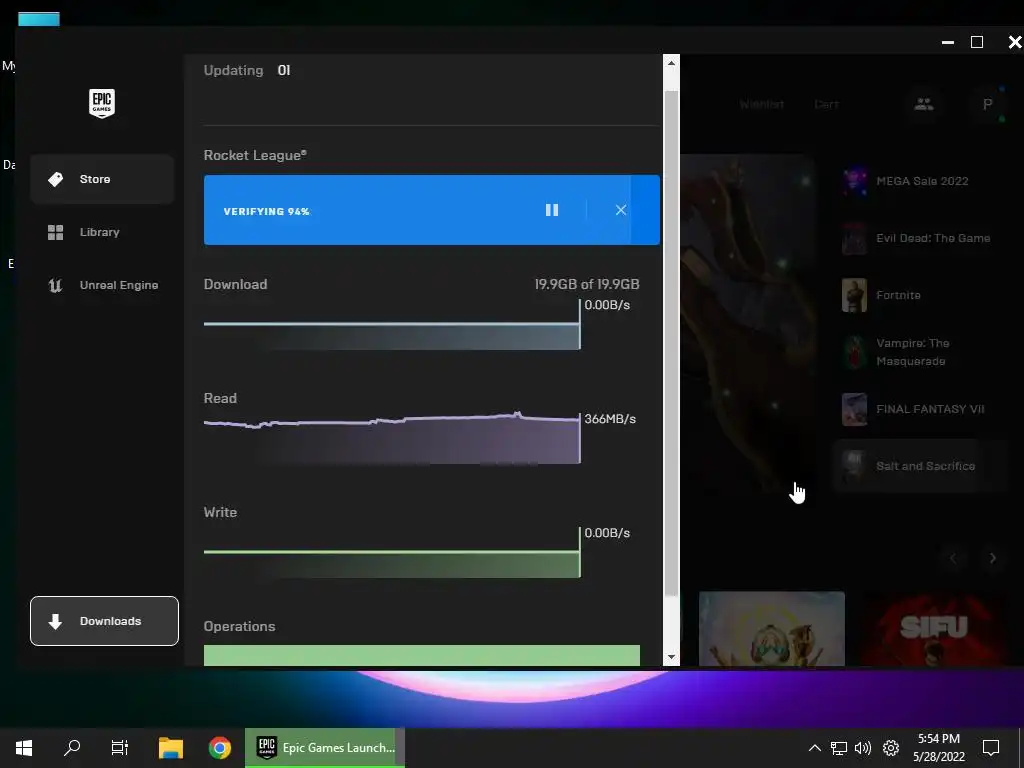Image resolution: width=1024 pixels, height=768 pixels.
Task: Maximize the Epic Games Launcher window
Action: [x=977, y=42]
